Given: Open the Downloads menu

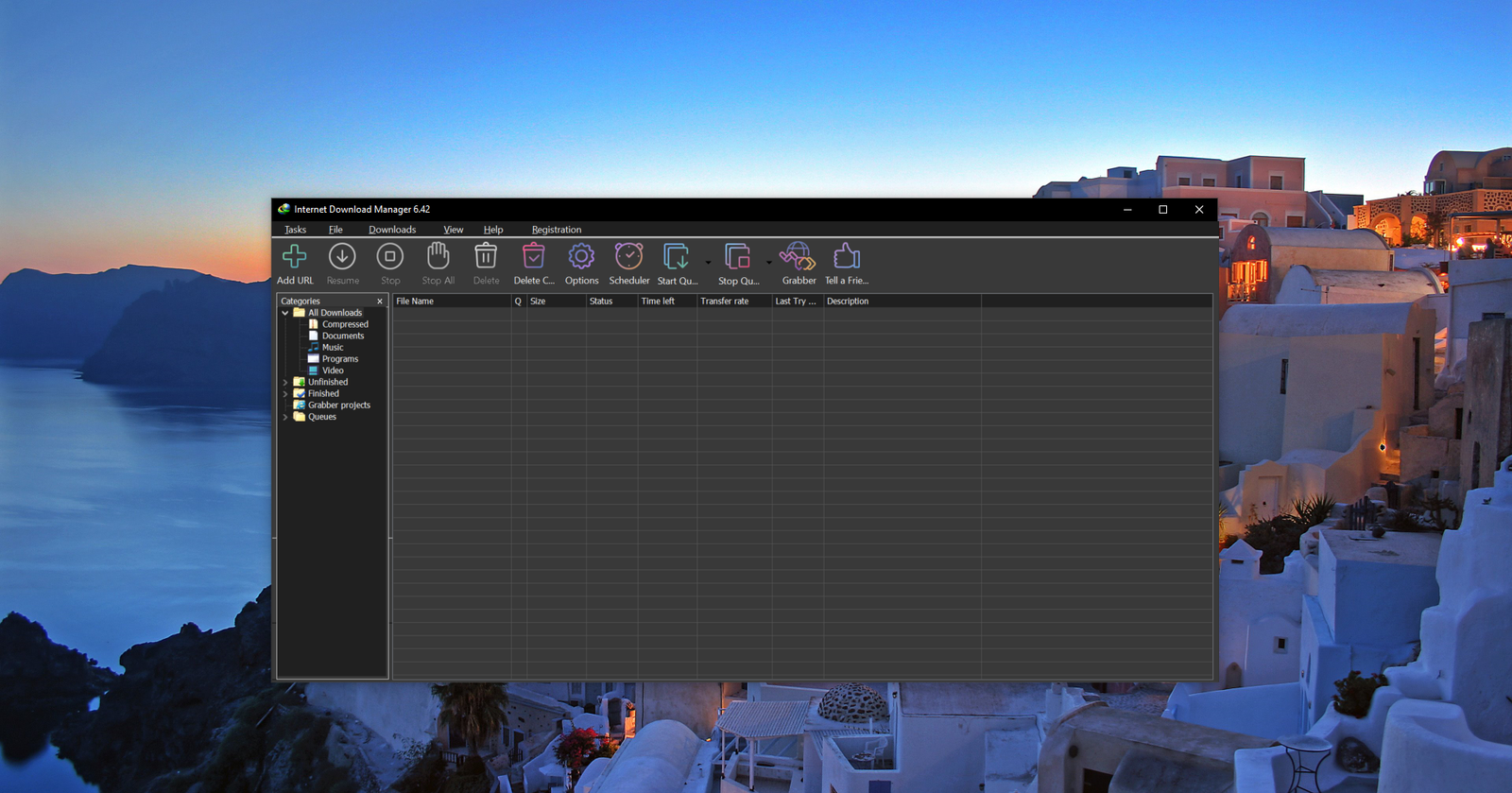Looking at the screenshot, I should pyautogui.click(x=392, y=230).
